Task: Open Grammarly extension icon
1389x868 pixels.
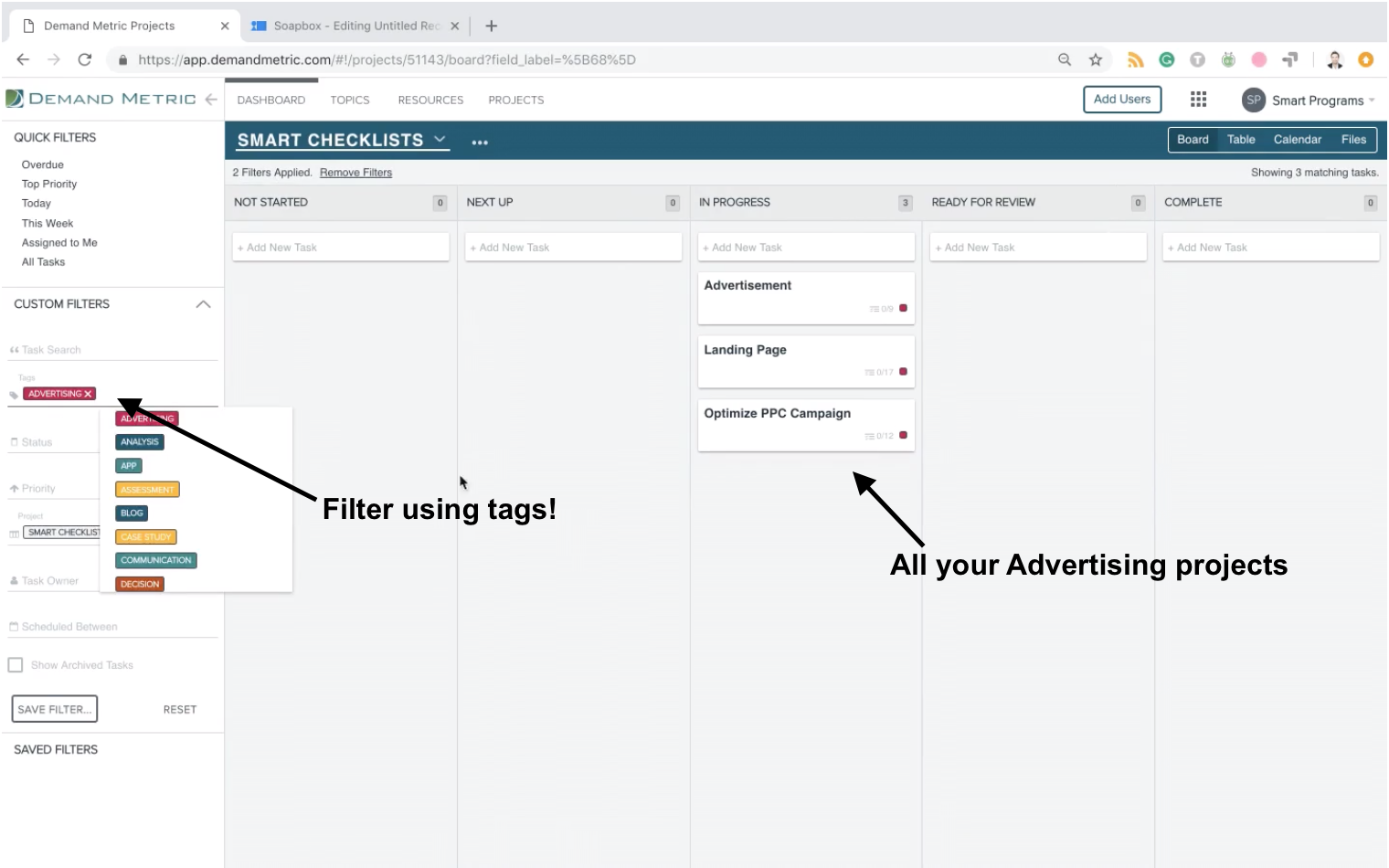Action: point(1166,59)
